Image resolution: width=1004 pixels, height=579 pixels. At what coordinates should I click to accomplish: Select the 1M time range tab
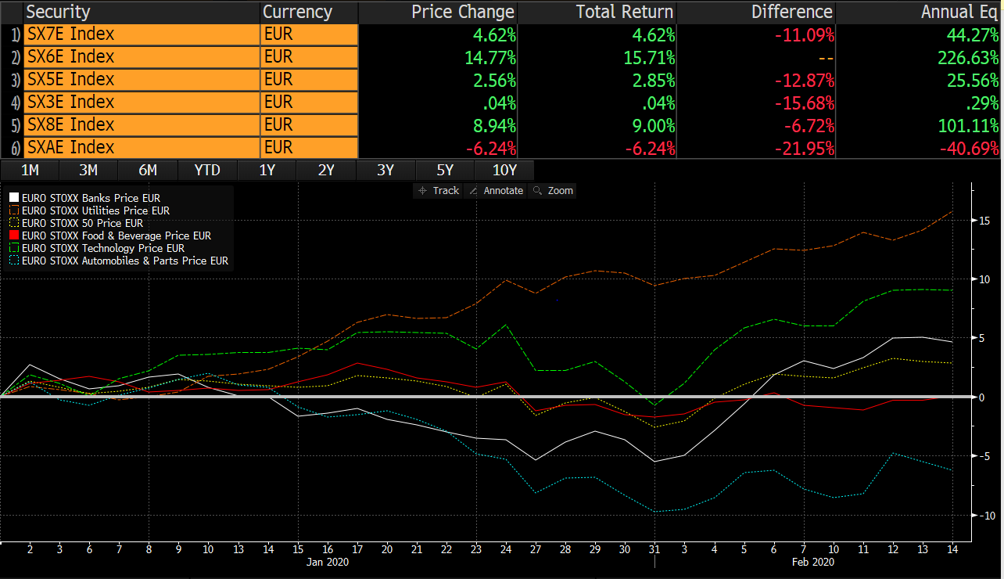(29, 170)
